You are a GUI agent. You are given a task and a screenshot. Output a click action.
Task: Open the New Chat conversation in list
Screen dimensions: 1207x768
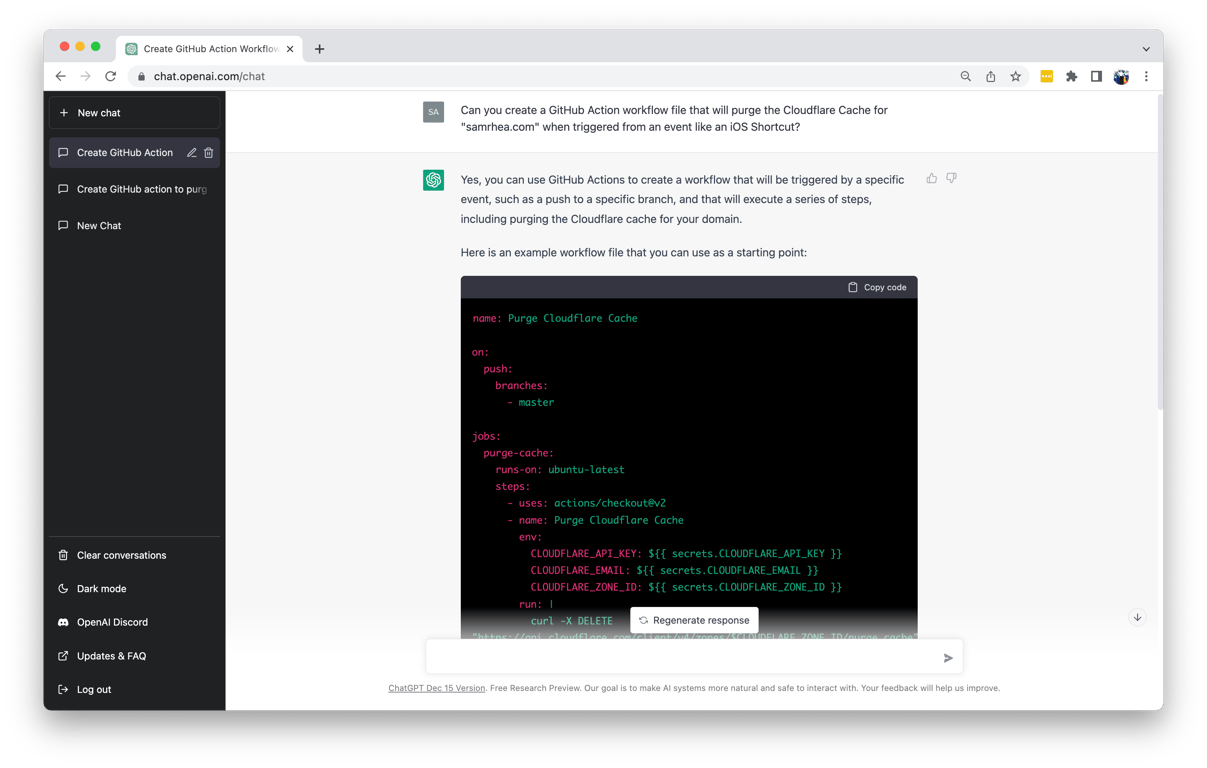(x=134, y=226)
